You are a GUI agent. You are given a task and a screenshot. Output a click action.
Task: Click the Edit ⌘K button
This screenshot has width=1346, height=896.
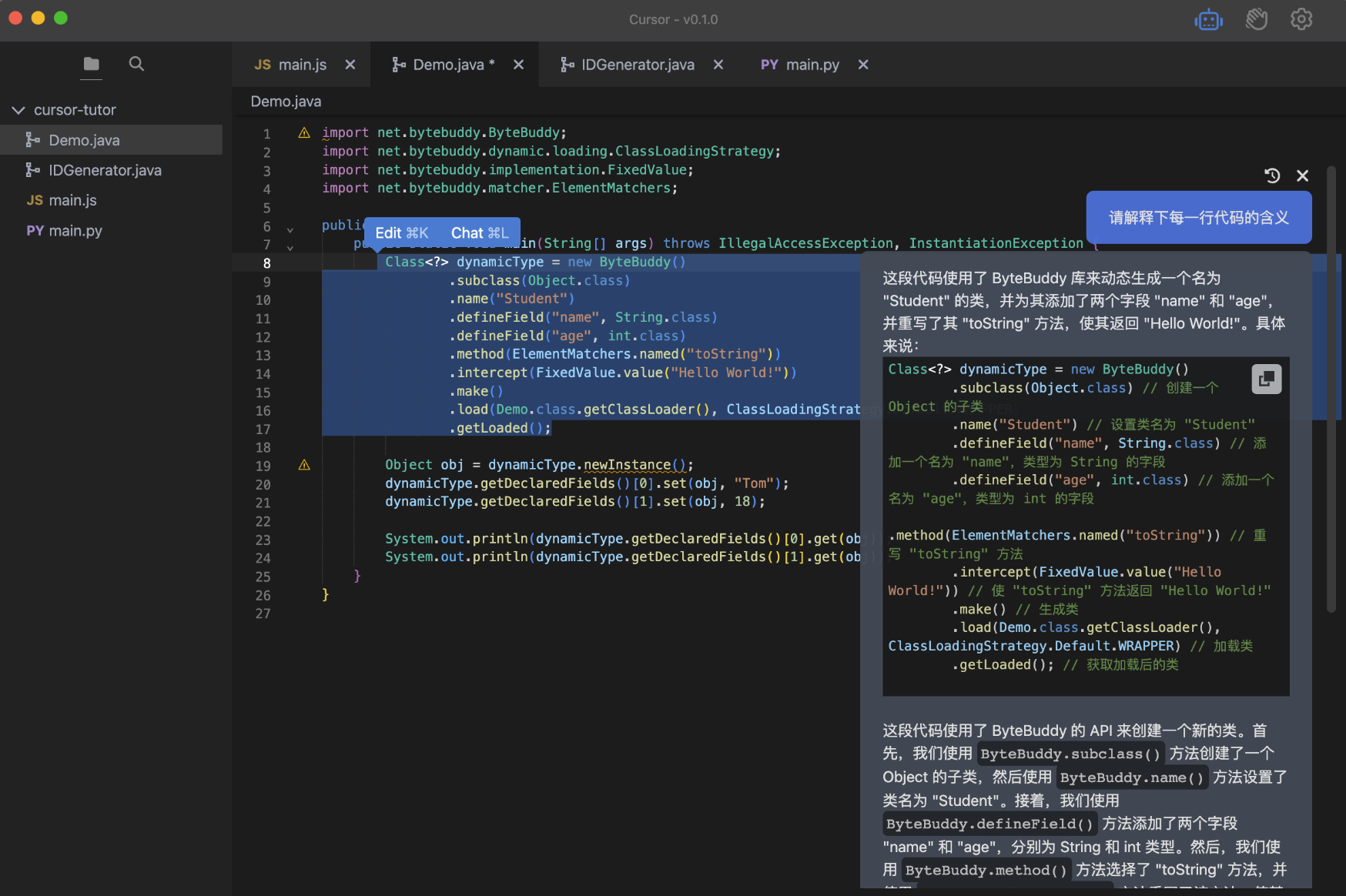coord(401,233)
